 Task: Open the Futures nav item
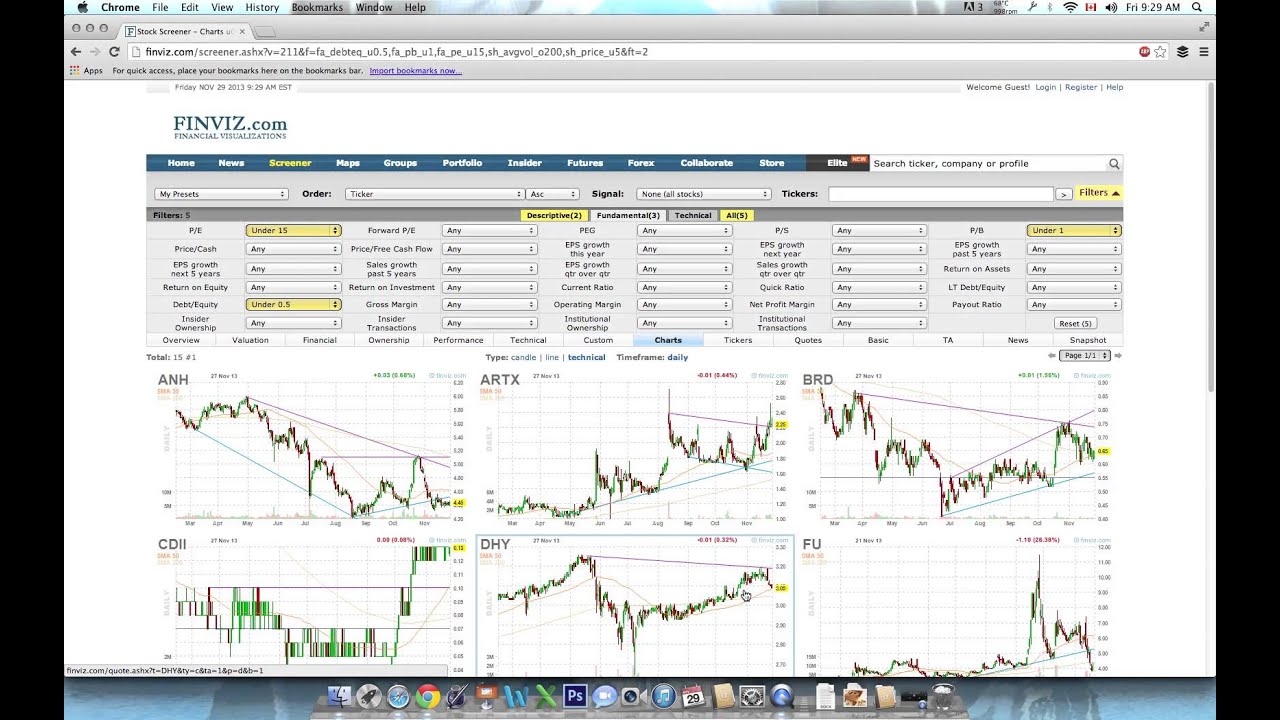[585, 163]
